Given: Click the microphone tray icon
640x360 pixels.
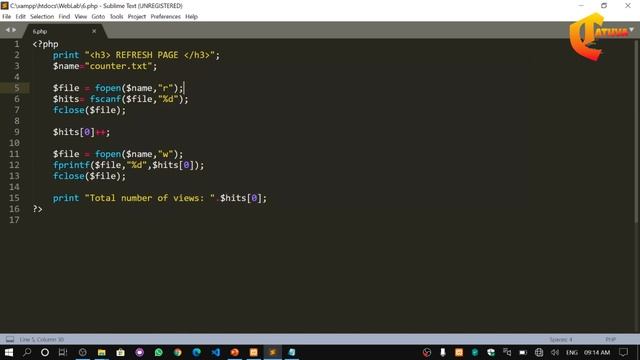Looking at the screenshot, I should pos(443,352).
